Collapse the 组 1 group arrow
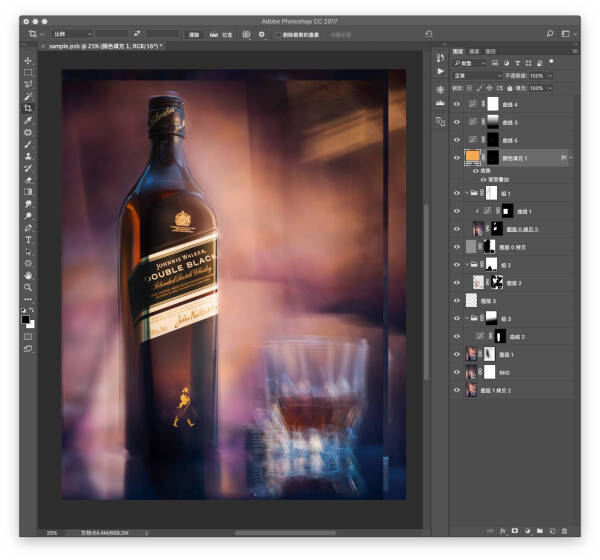 467,193
